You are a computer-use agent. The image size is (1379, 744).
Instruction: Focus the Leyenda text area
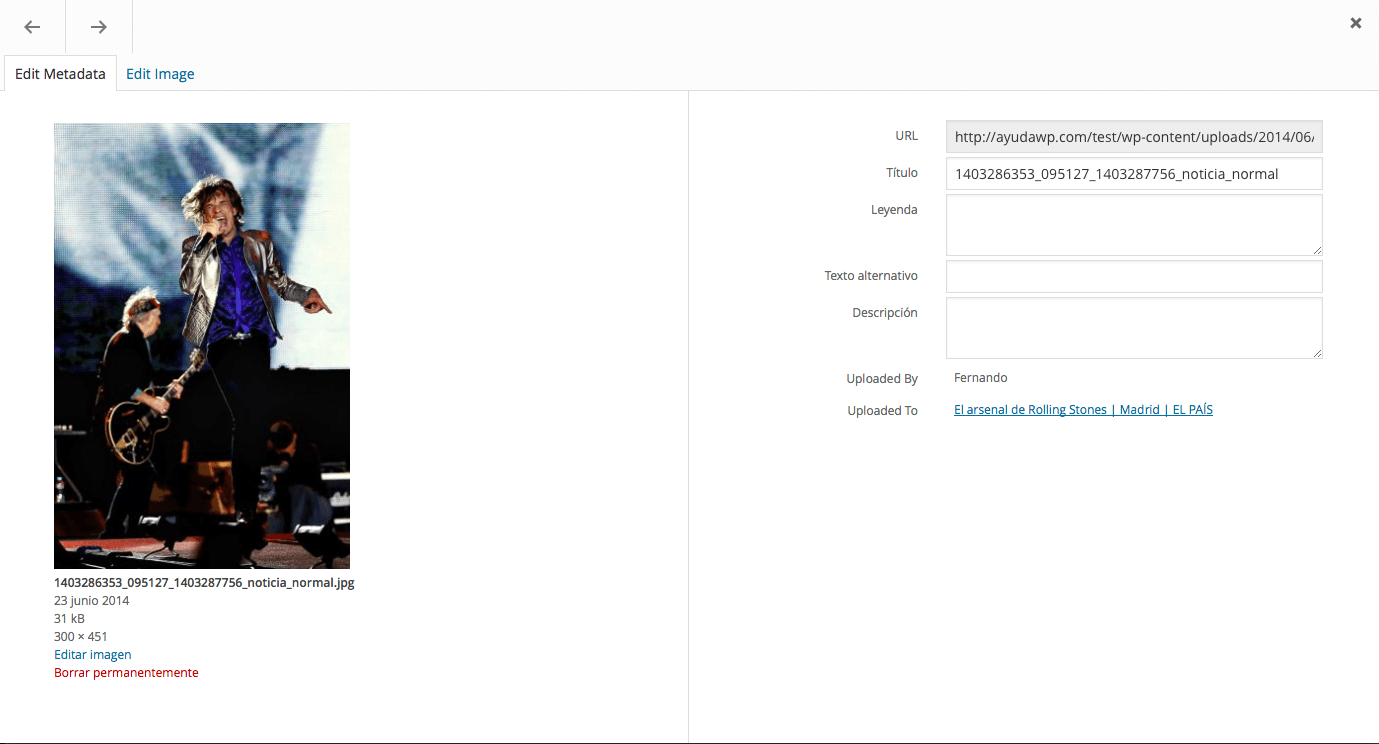point(1134,225)
